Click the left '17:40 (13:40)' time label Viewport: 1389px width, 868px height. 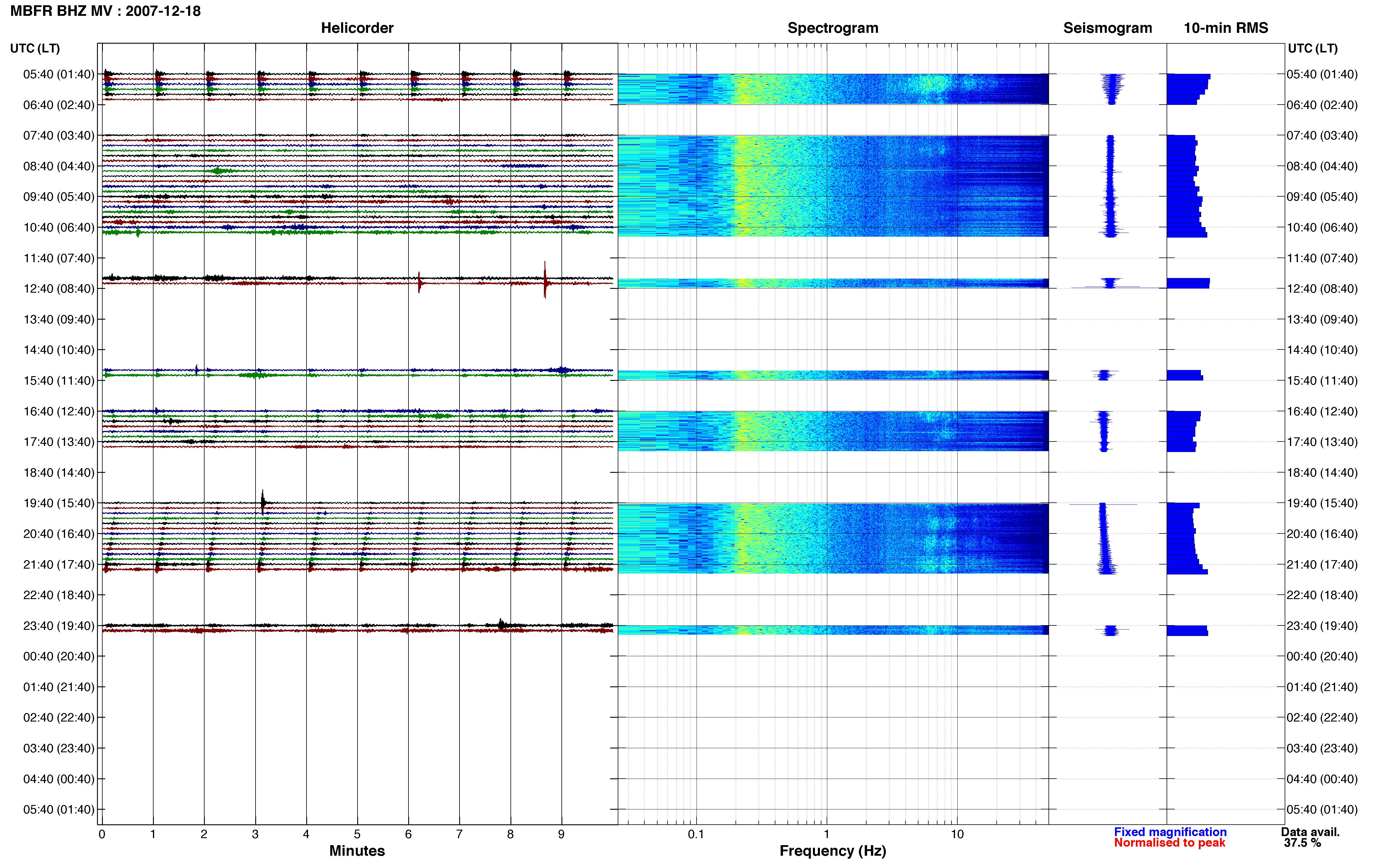pos(59,441)
